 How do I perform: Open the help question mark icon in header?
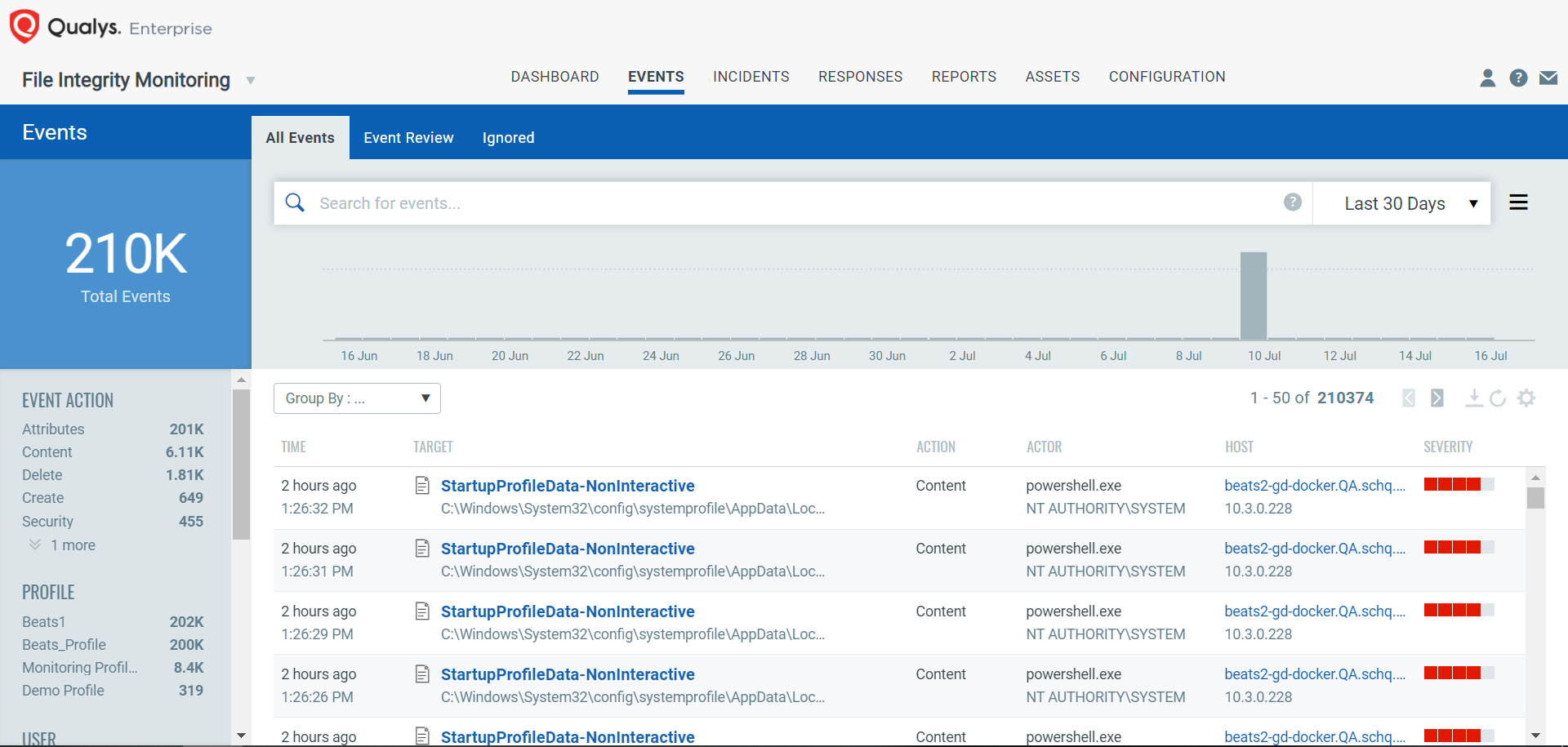point(1518,78)
